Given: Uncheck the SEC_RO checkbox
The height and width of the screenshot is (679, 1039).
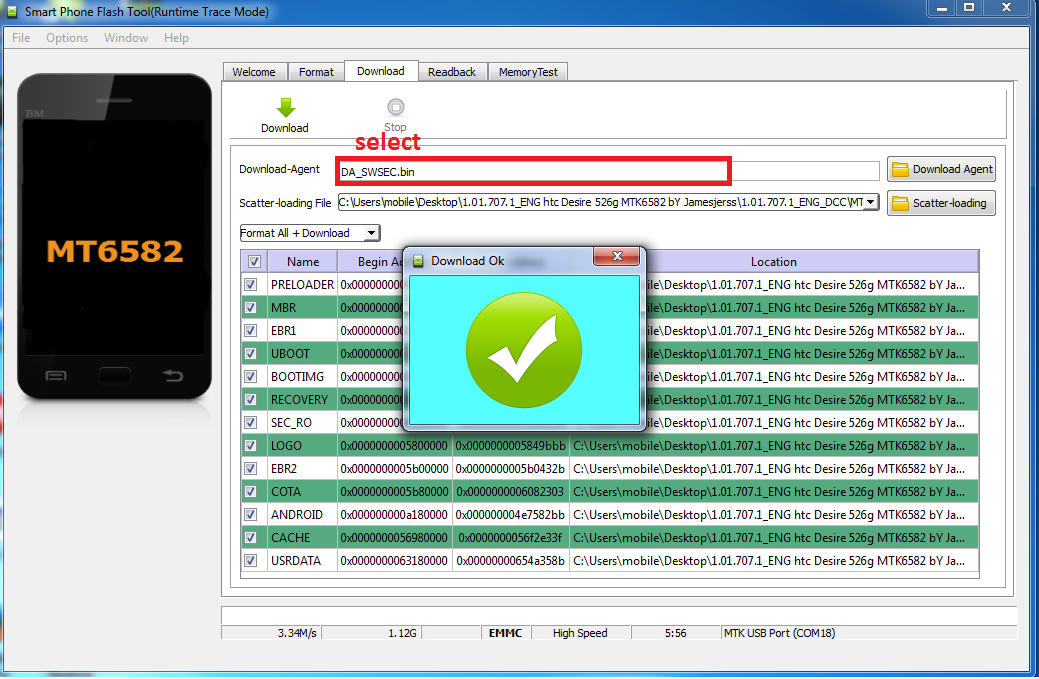Looking at the screenshot, I should coord(250,423).
